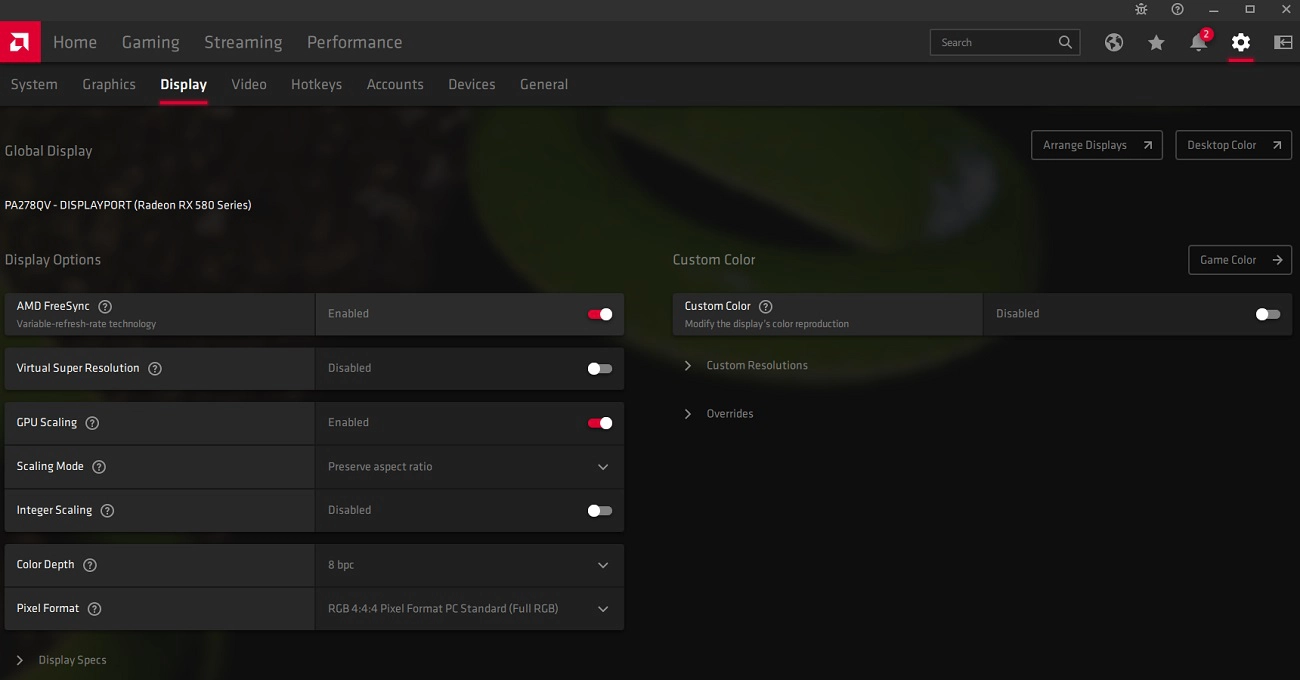Enable the Custom Color toggle
The image size is (1300, 680).
(x=1268, y=314)
